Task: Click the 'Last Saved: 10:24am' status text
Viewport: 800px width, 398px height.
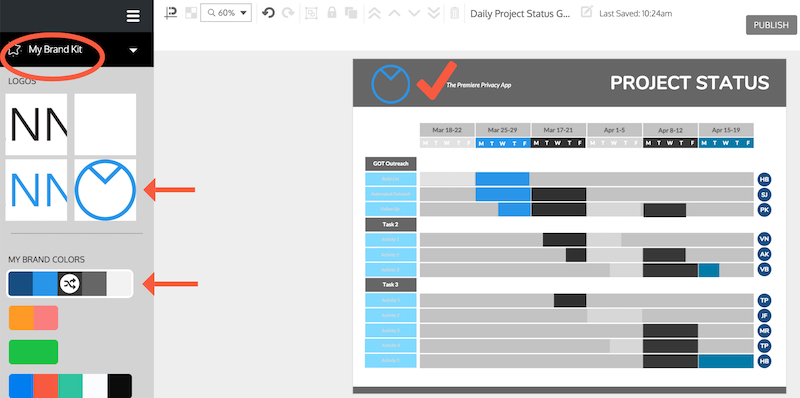Action: click(x=635, y=14)
